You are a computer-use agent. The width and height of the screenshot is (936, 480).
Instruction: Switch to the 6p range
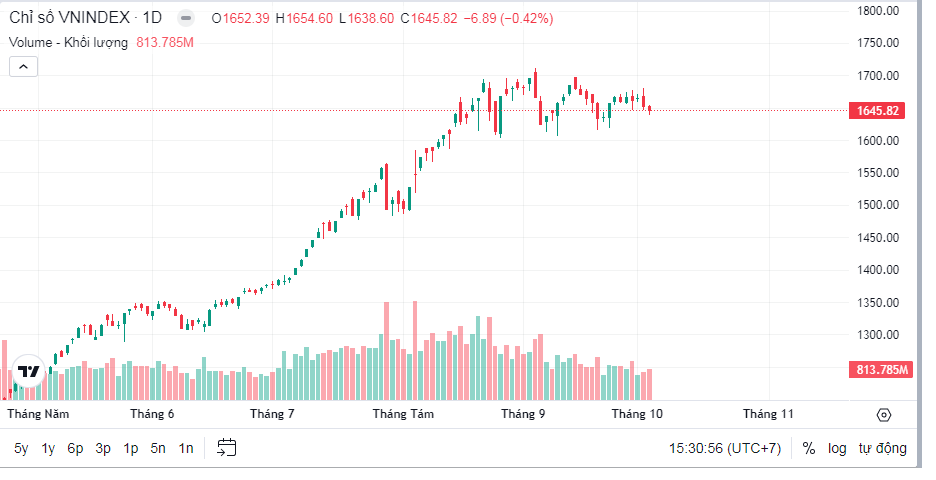(x=75, y=448)
